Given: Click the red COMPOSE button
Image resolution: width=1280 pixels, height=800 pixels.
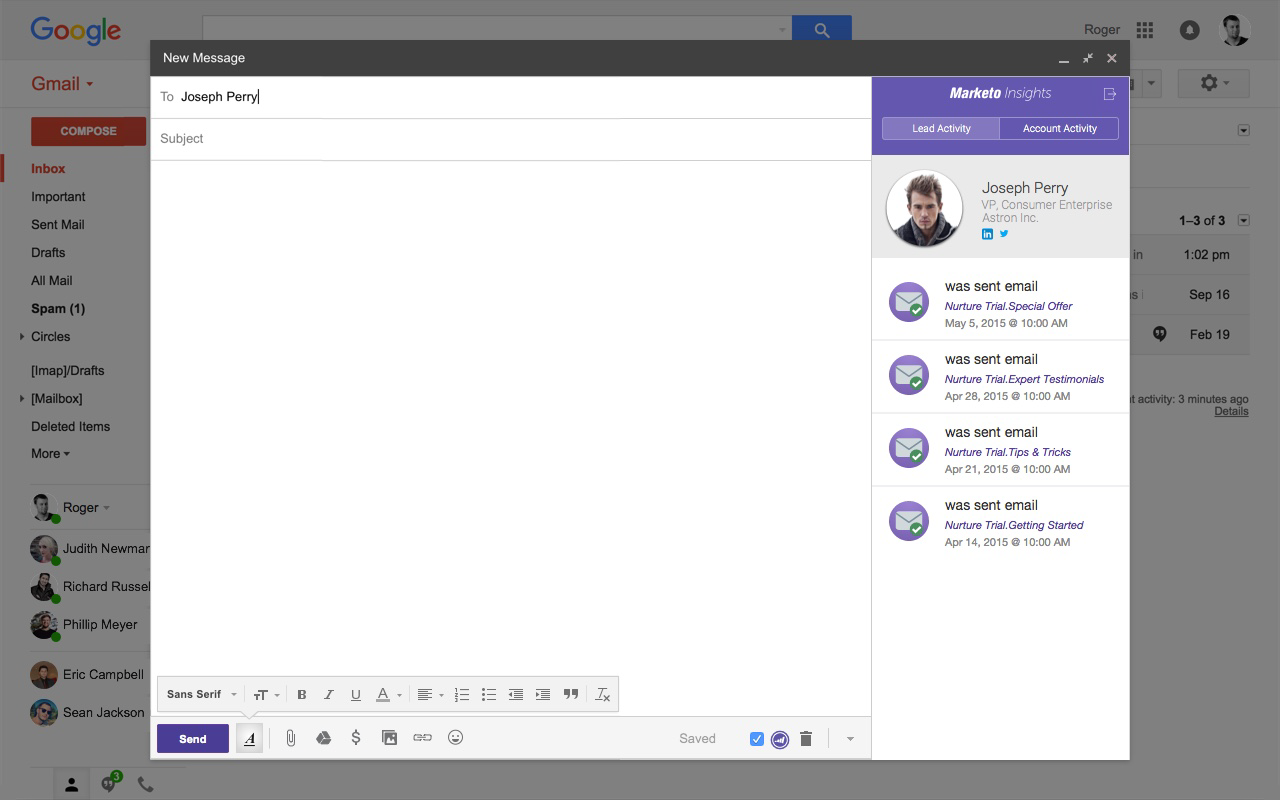Looking at the screenshot, I should tap(89, 131).
